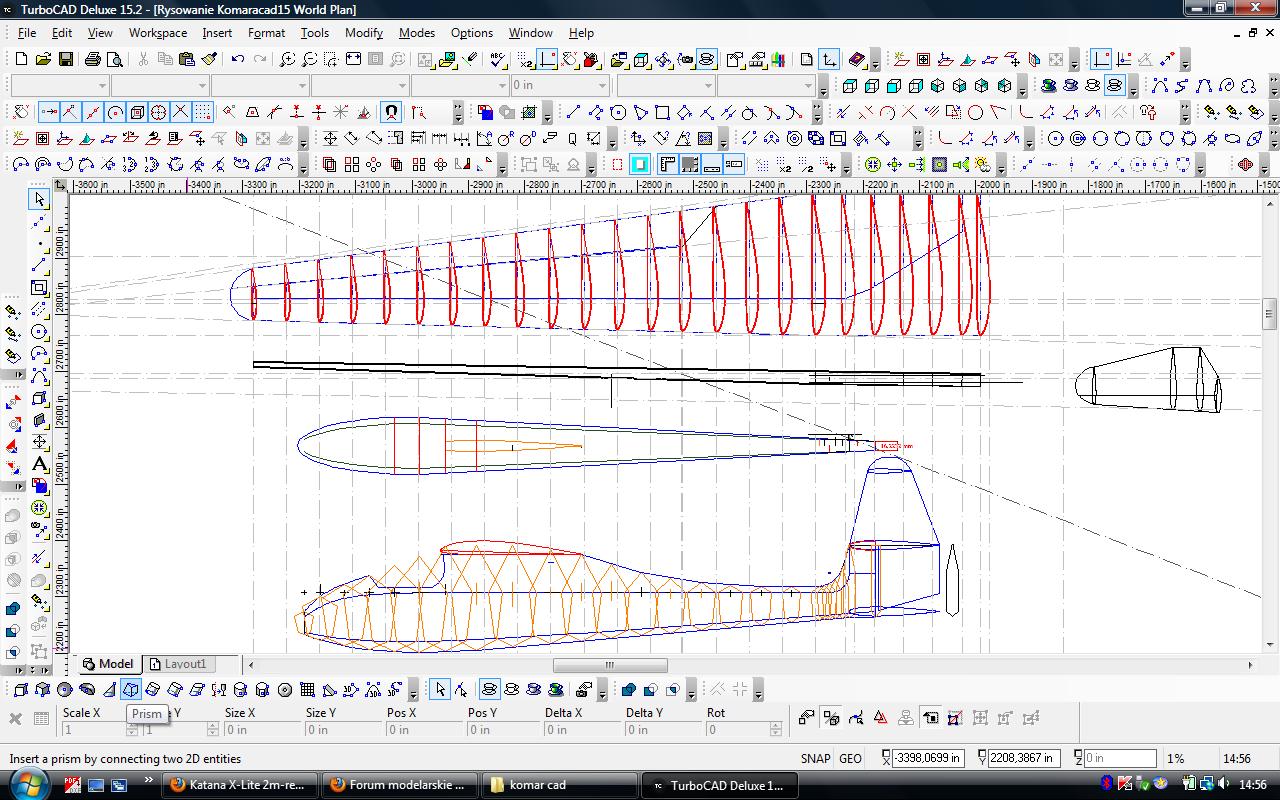Open 'Forum modelarskie' taskbar button

pos(398,785)
